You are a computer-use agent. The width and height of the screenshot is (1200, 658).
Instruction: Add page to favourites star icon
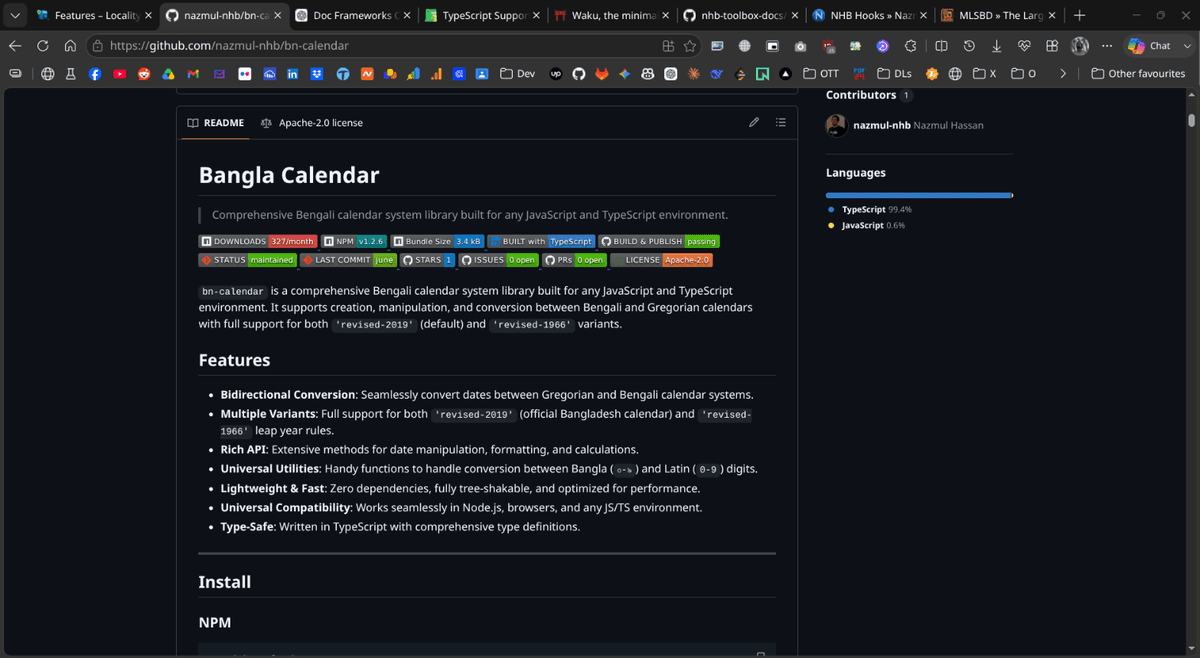(690, 46)
